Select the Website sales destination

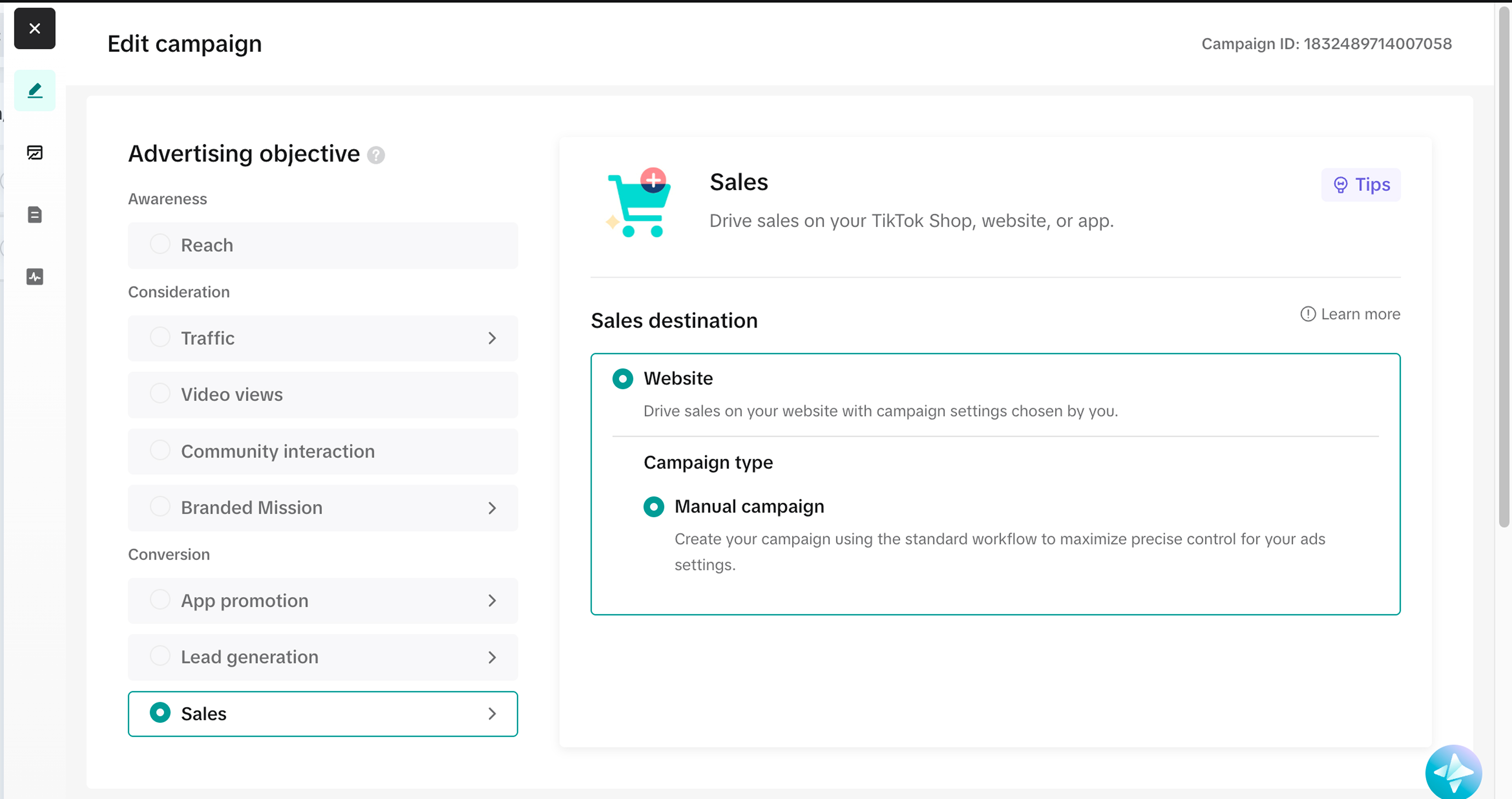click(x=623, y=379)
